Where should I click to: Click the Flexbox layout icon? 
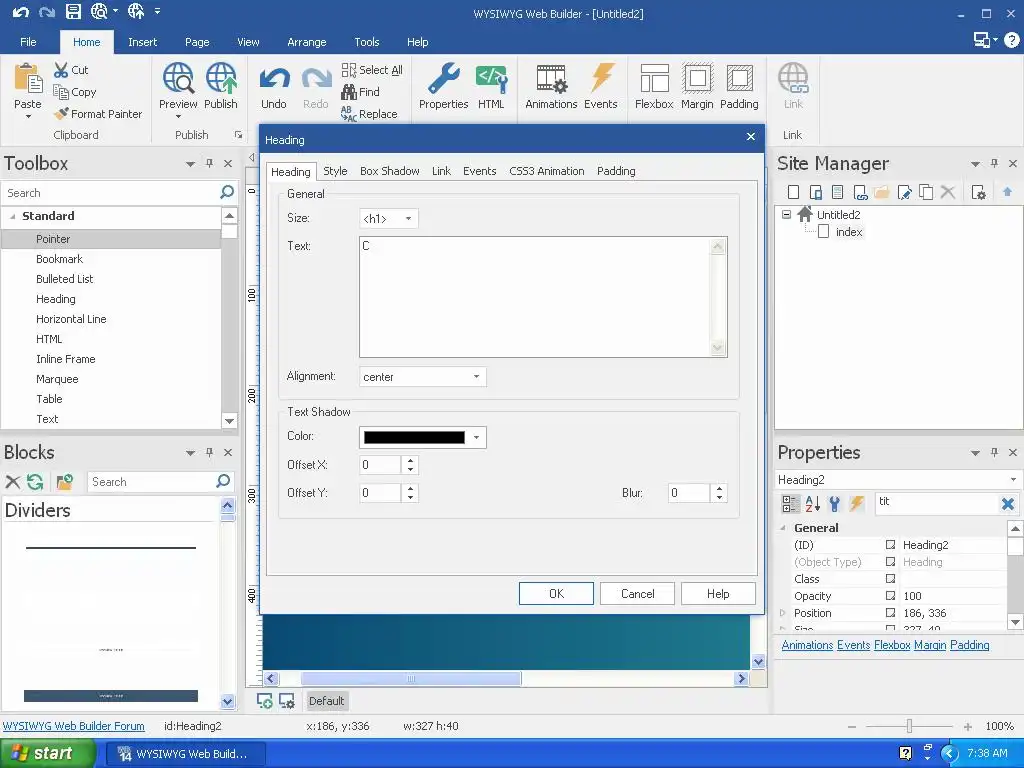tap(654, 78)
